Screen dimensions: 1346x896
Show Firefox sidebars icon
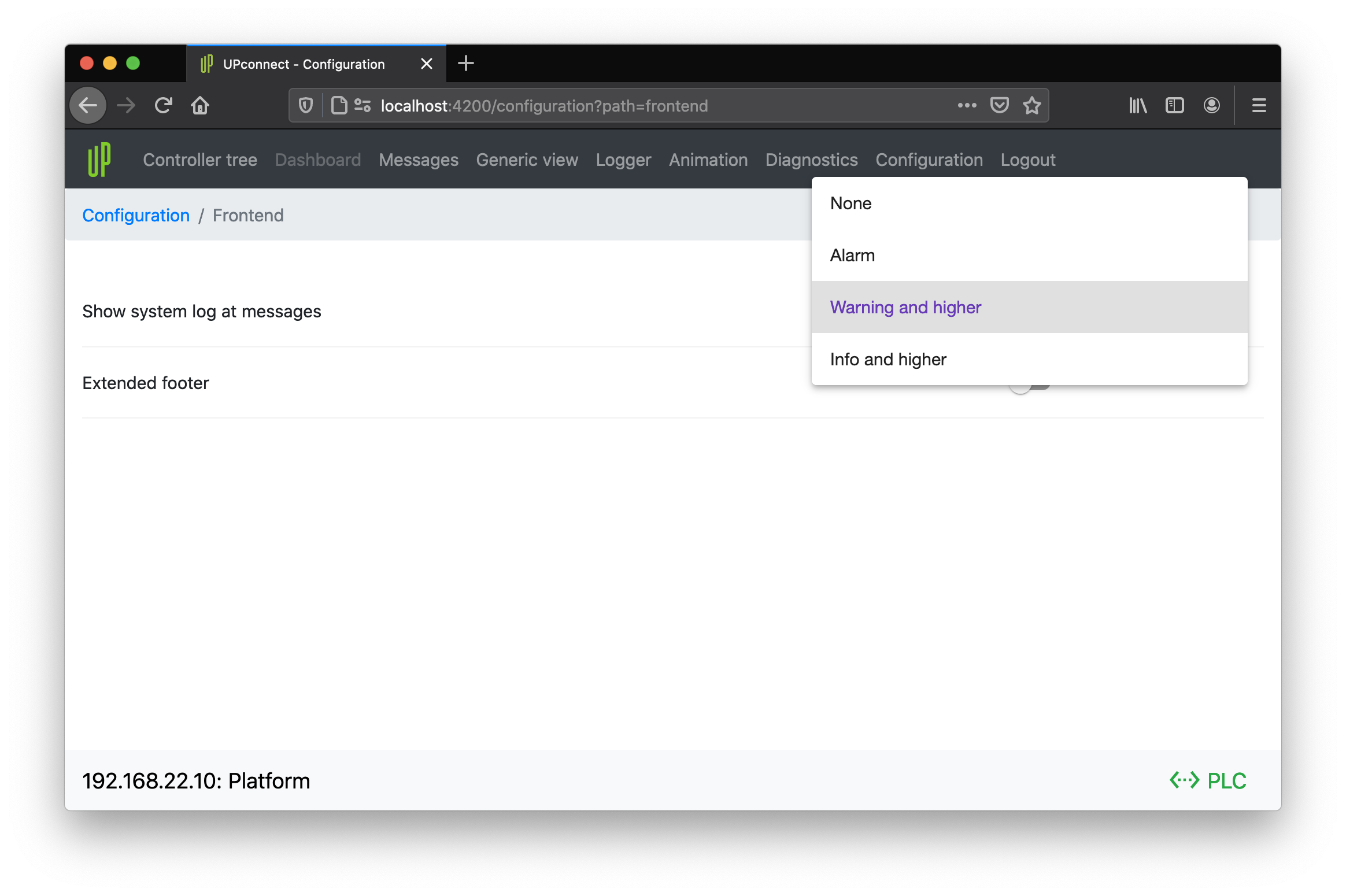tap(1174, 105)
